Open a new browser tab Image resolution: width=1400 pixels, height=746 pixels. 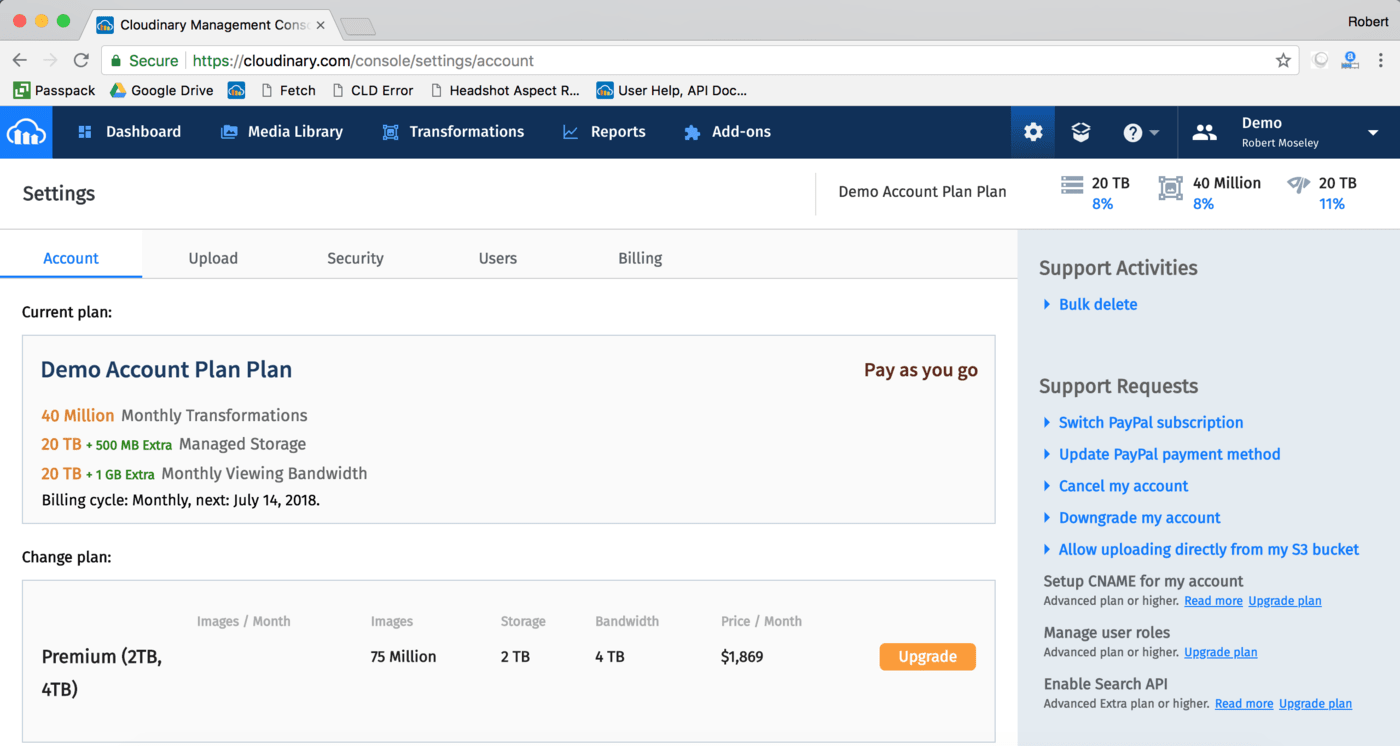click(357, 26)
